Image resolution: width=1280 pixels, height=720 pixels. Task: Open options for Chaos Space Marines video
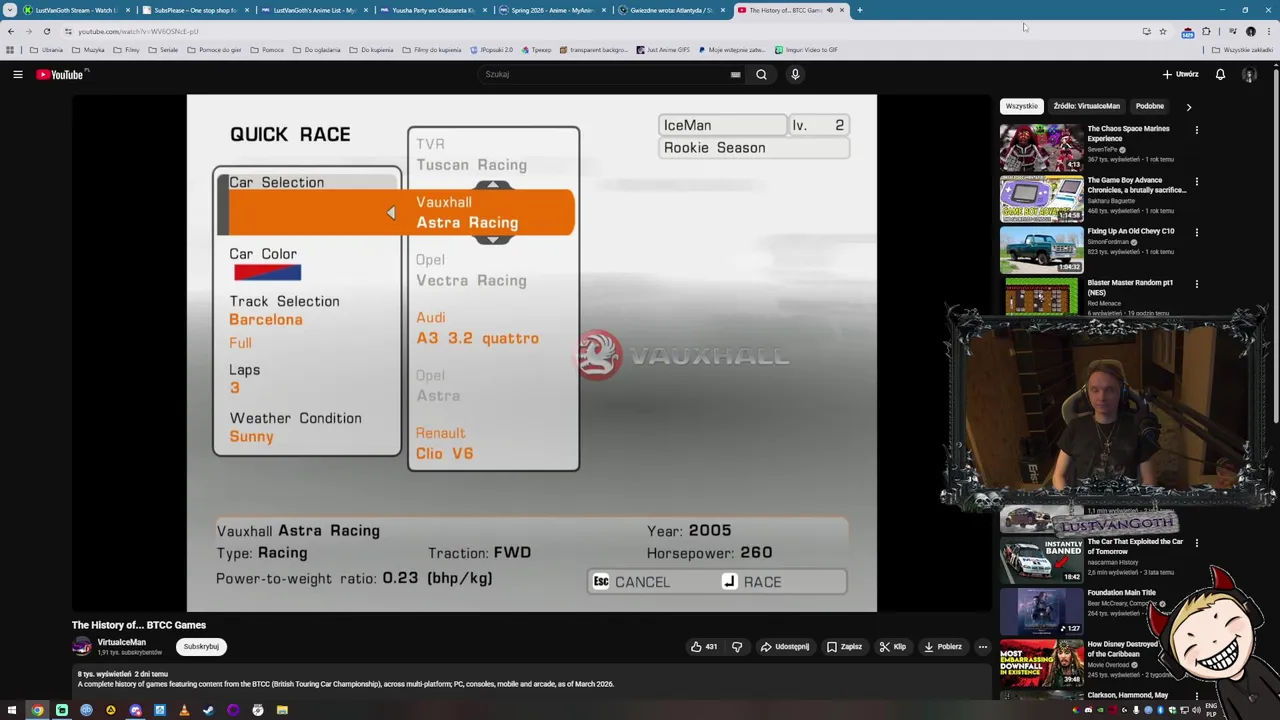(1196, 130)
